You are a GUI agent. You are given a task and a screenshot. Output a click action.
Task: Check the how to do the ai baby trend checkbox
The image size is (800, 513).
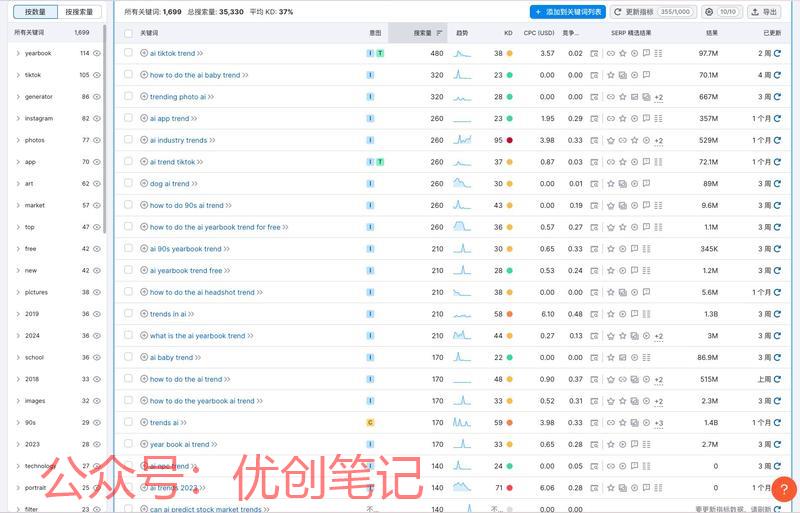point(129,75)
